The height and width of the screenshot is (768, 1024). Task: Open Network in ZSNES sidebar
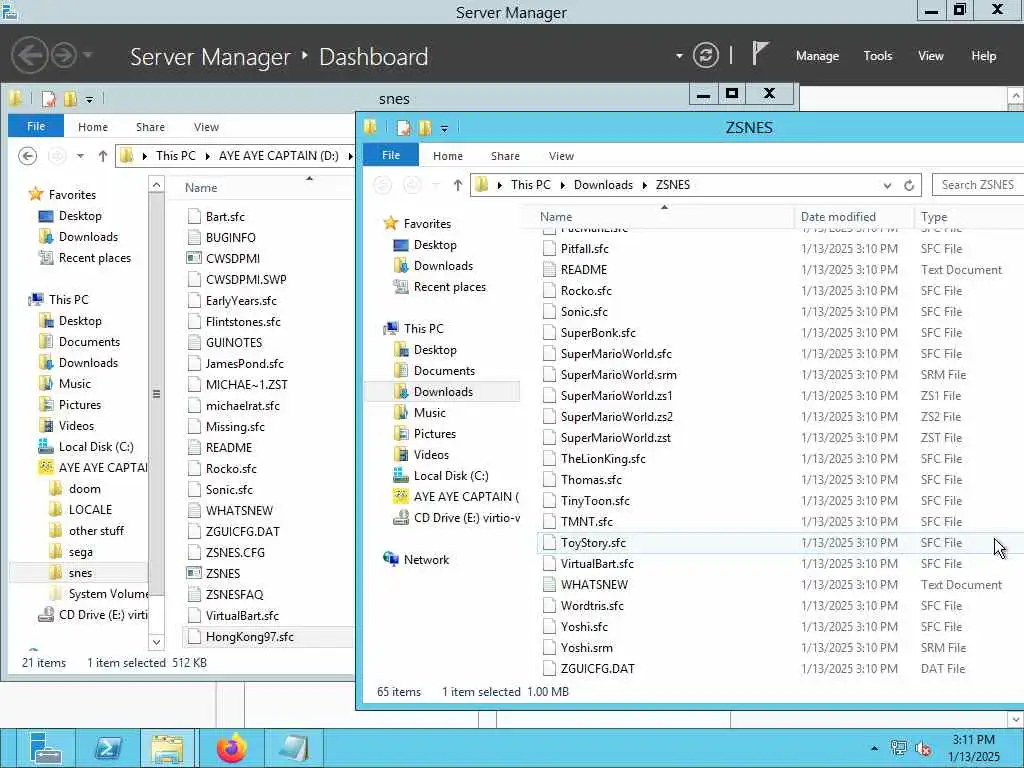[426, 560]
